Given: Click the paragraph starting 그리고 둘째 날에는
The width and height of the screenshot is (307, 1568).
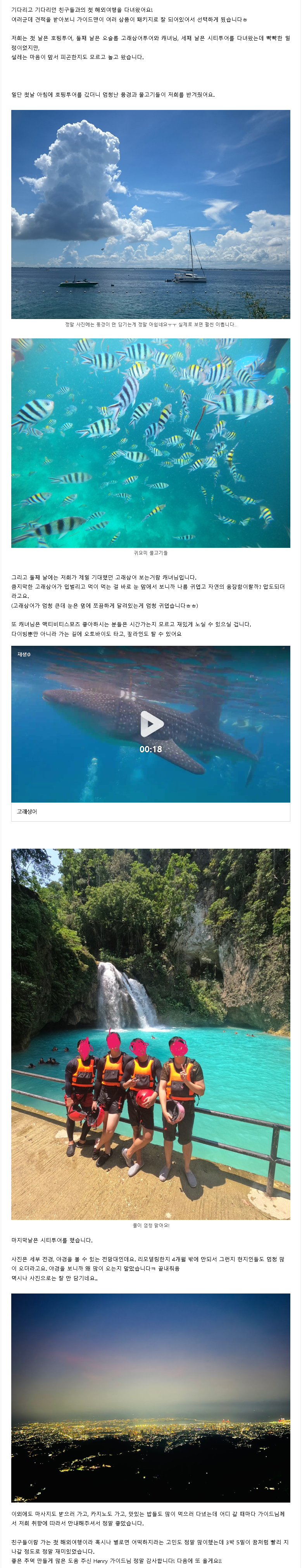Looking at the screenshot, I should pyautogui.click(x=148, y=591).
